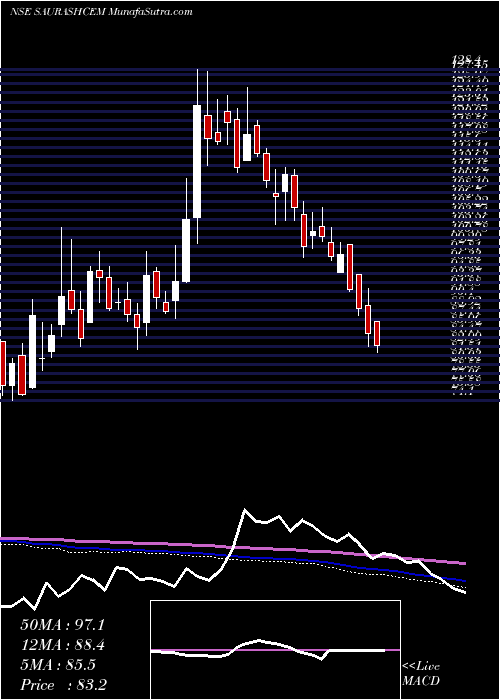Click the 'NSE SAURASHCEM MunafaSutra.com' title text
The width and height of the screenshot is (500, 700).
click(101, 12)
